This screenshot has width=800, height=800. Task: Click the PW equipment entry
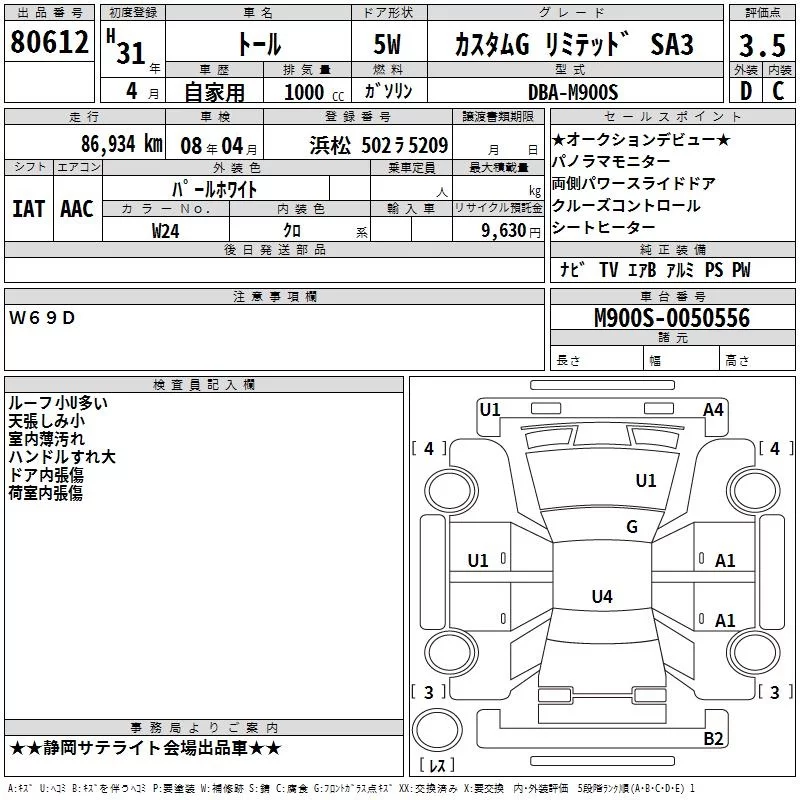click(741, 269)
